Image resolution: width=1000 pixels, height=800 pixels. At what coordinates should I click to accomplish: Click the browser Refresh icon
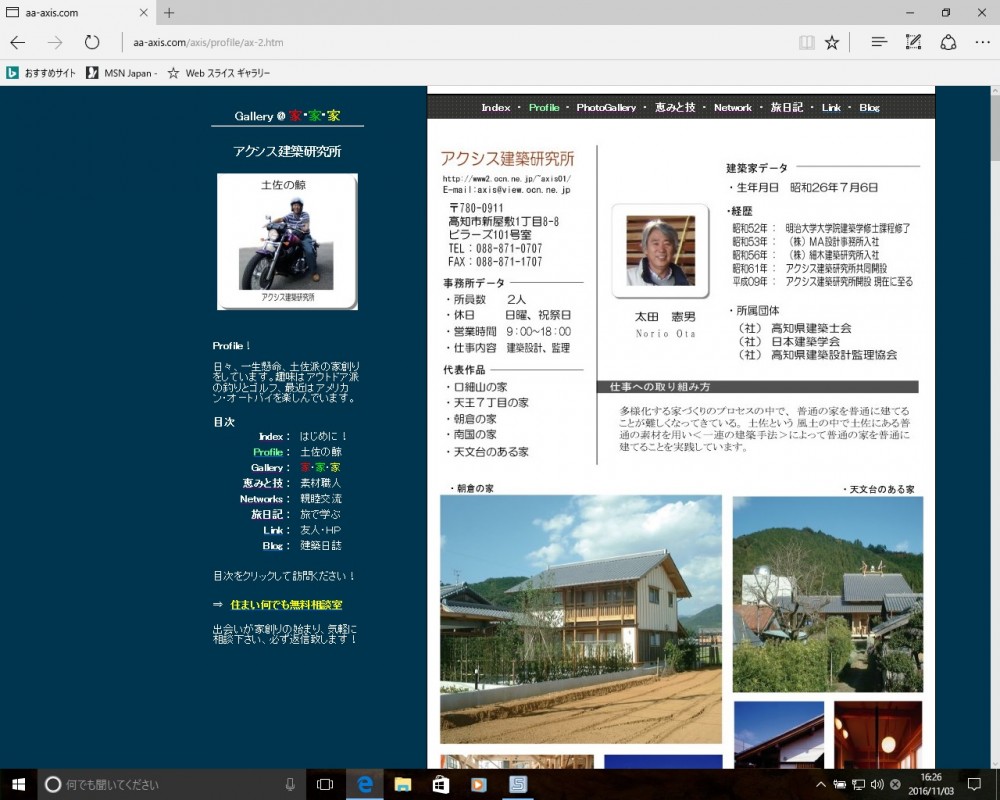(92, 42)
